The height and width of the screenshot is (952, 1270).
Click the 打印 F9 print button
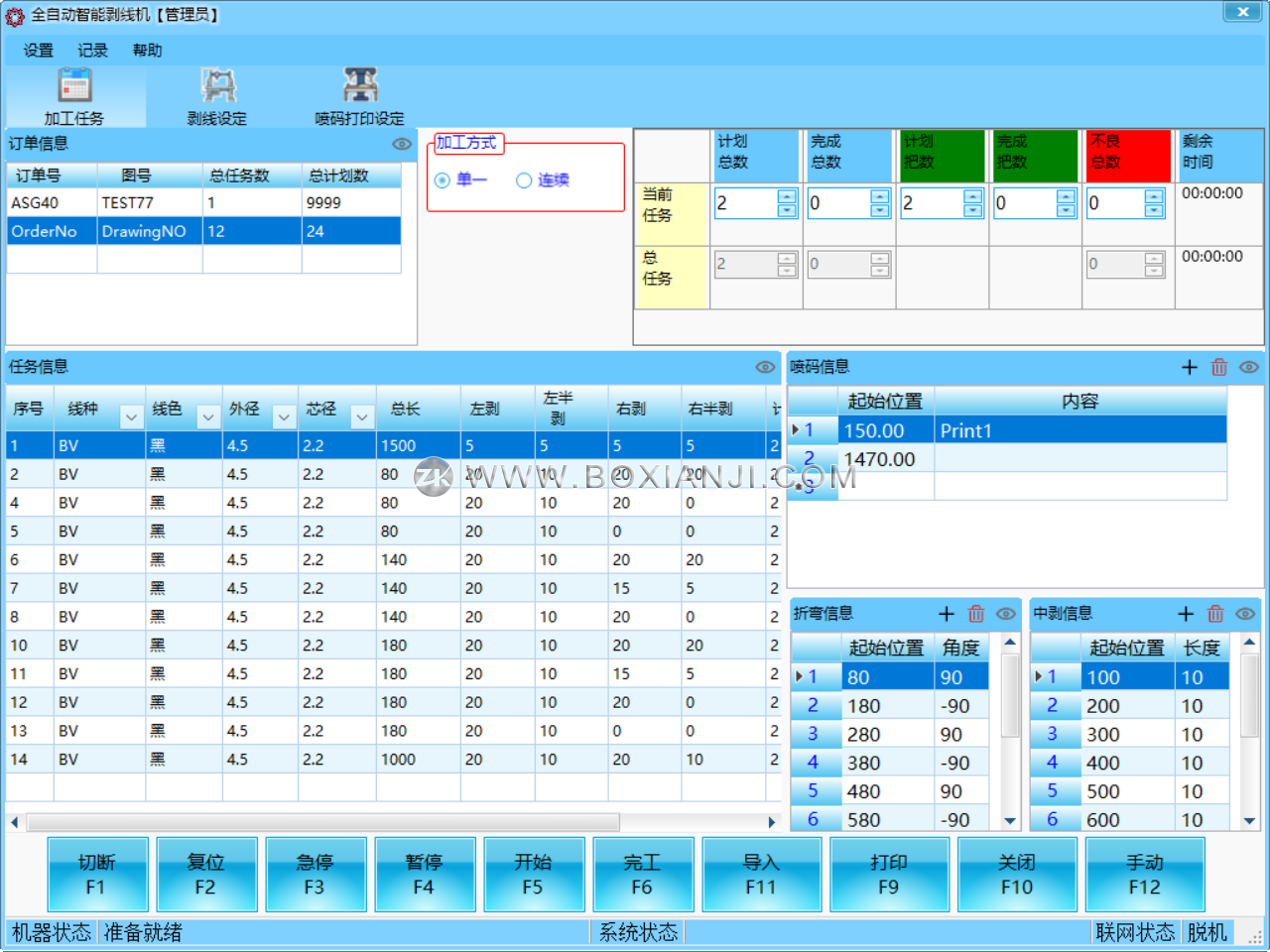tap(889, 875)
